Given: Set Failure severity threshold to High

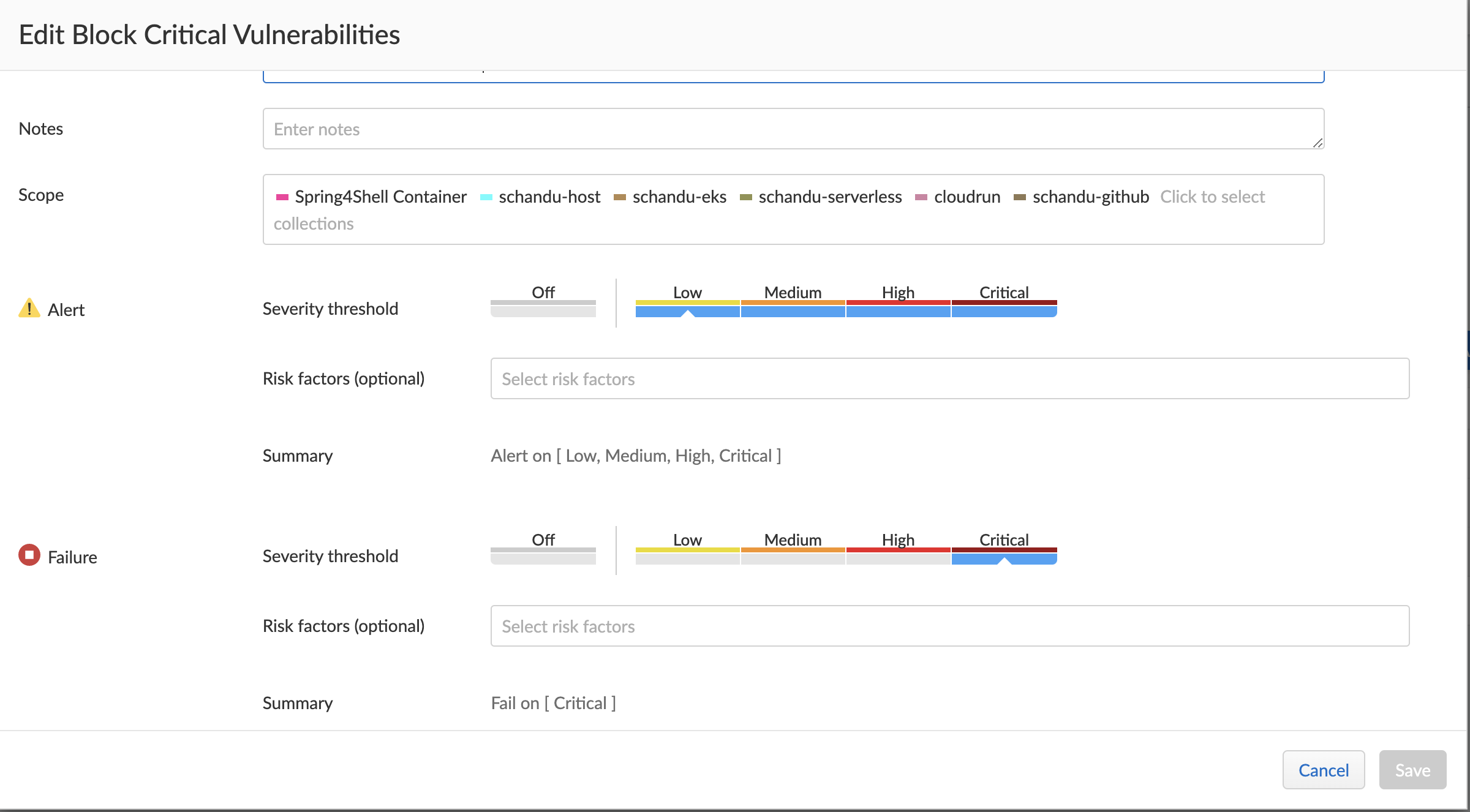Looking at the screenshot, I should 898,555.
